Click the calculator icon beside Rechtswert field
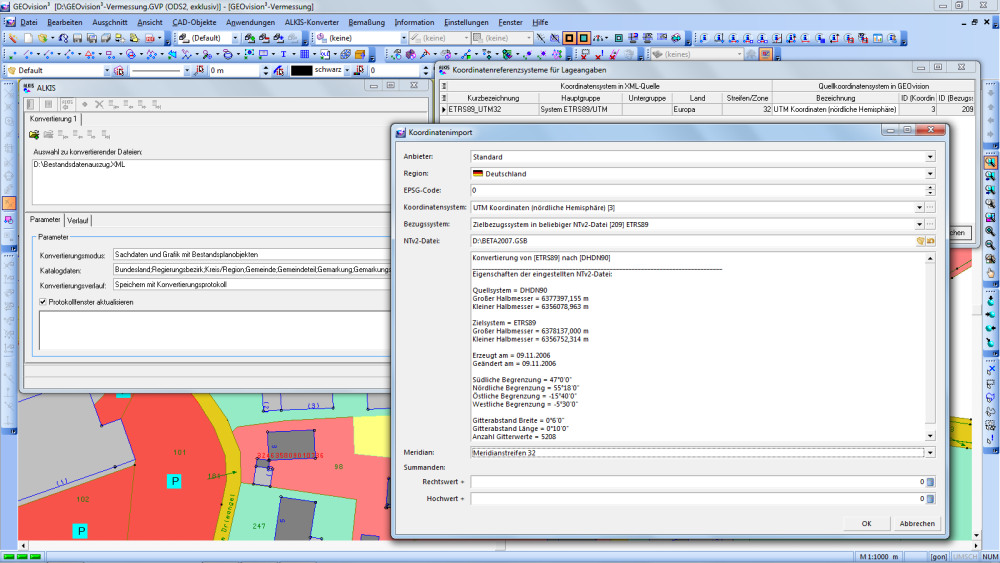Image resolution: width=1000 pixels, height=563 pixels. pos(930,482)
